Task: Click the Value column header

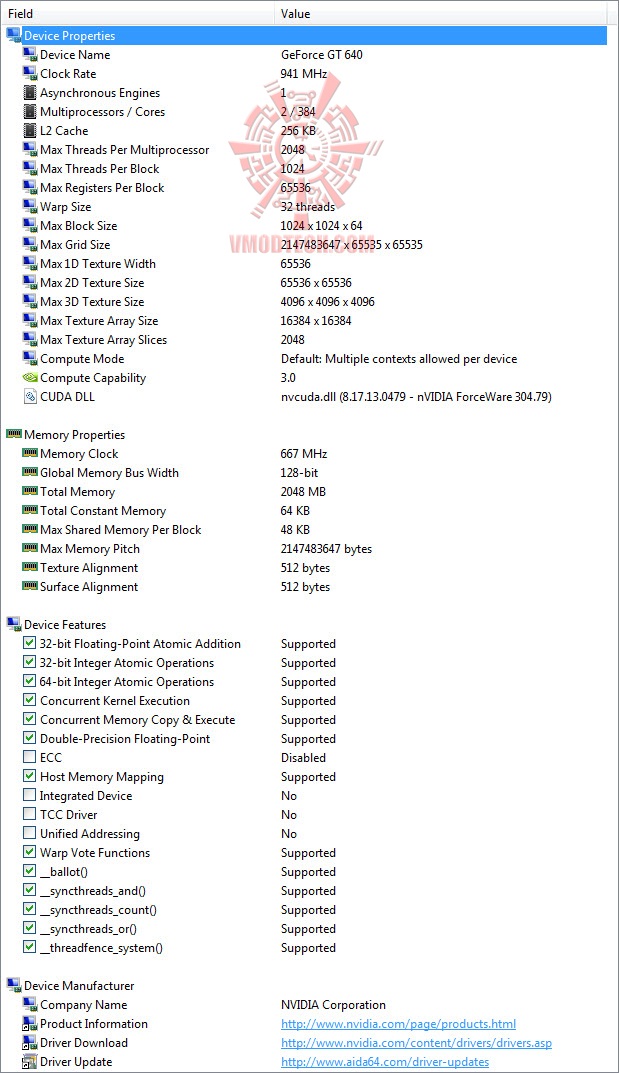Action: pos(442,13)
